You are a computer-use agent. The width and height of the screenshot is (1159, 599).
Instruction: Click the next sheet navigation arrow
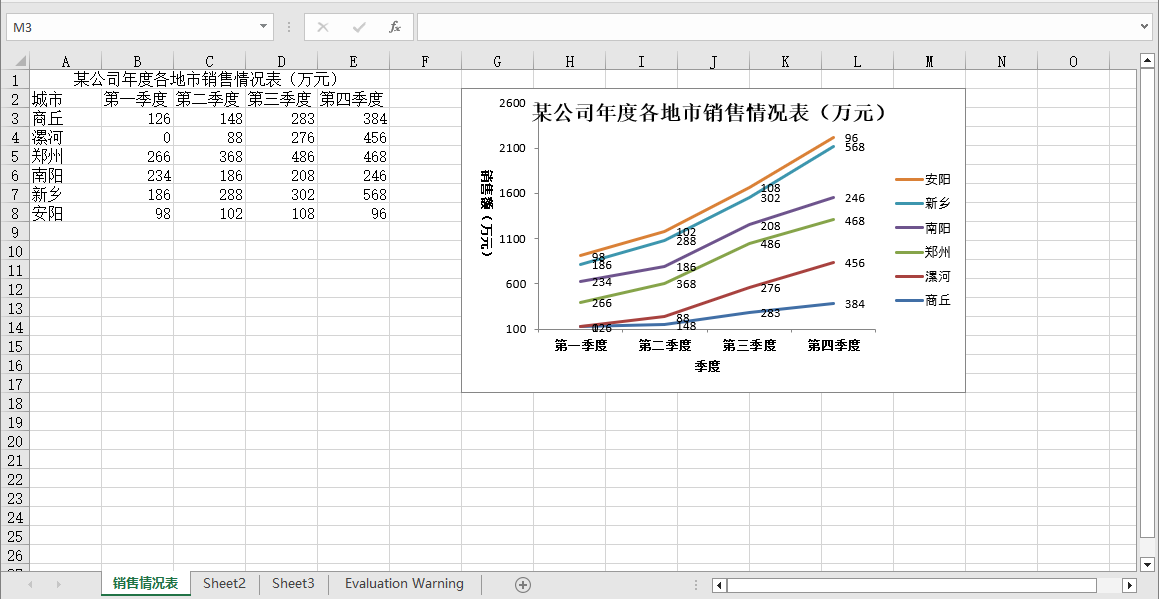[58, 584]
